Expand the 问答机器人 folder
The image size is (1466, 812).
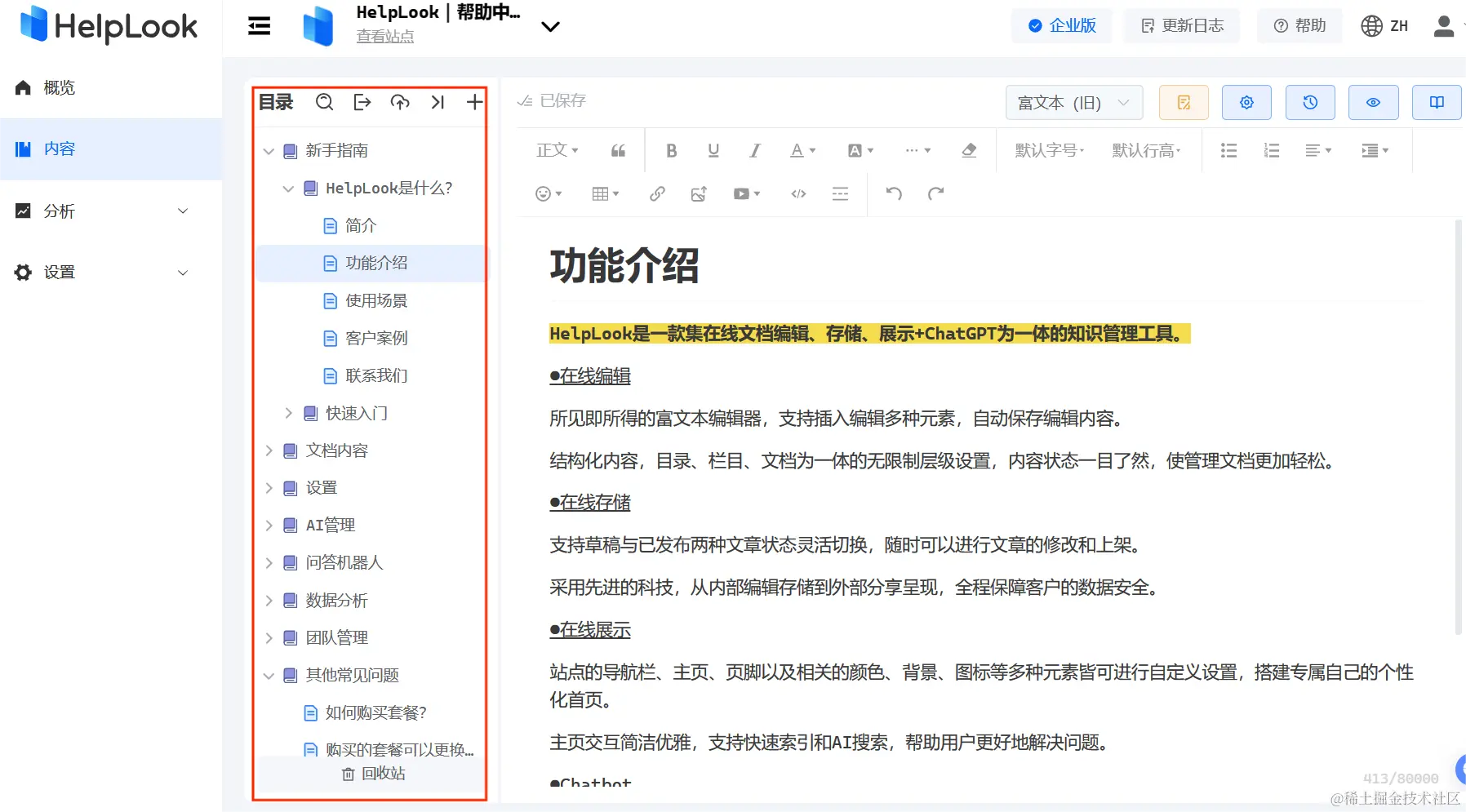tap(269, 563)
